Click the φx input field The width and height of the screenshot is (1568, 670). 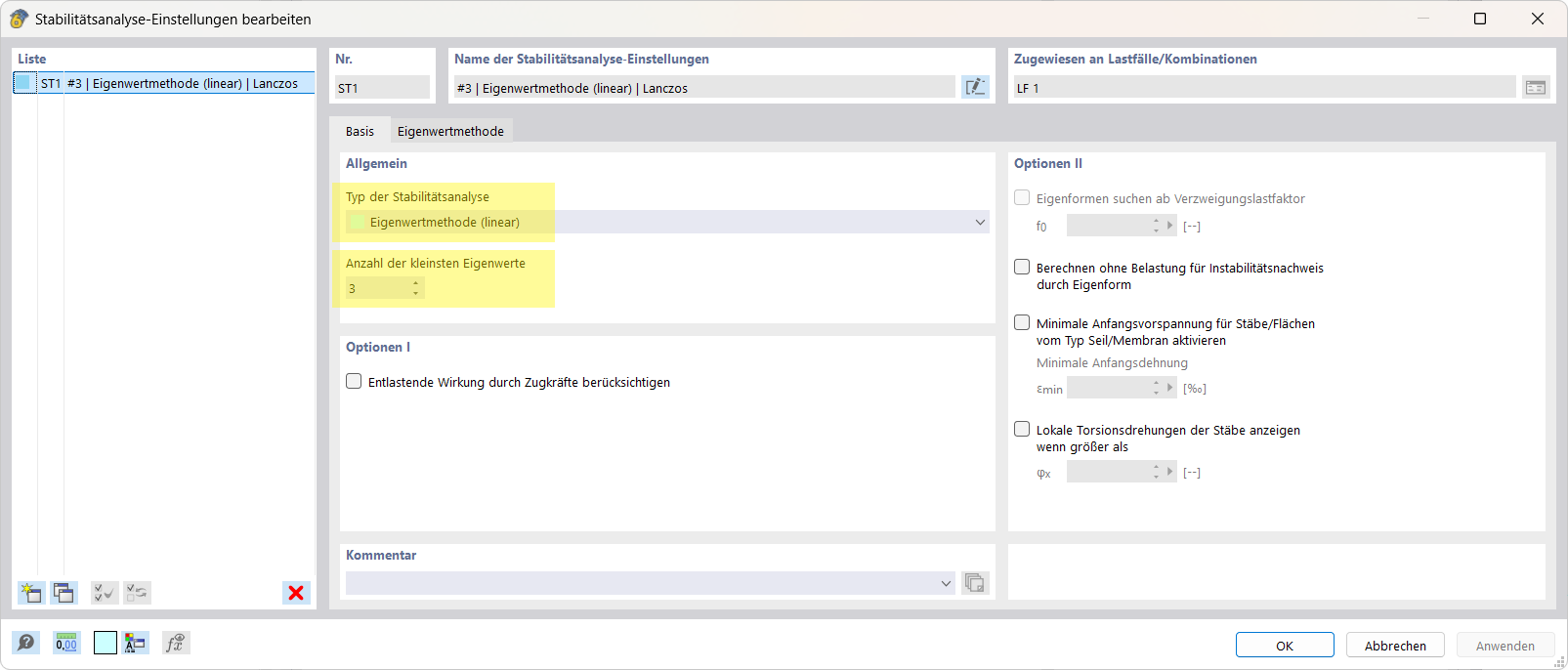point(1108,472)
